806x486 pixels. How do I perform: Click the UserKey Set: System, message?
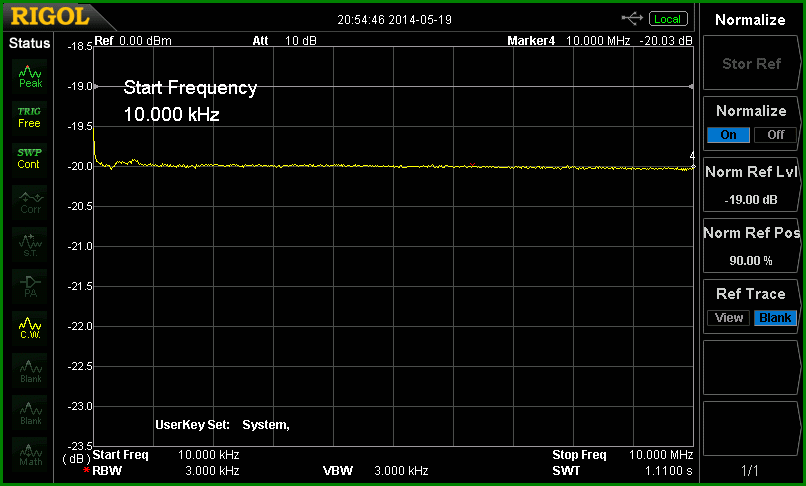(x=223, y=425)
